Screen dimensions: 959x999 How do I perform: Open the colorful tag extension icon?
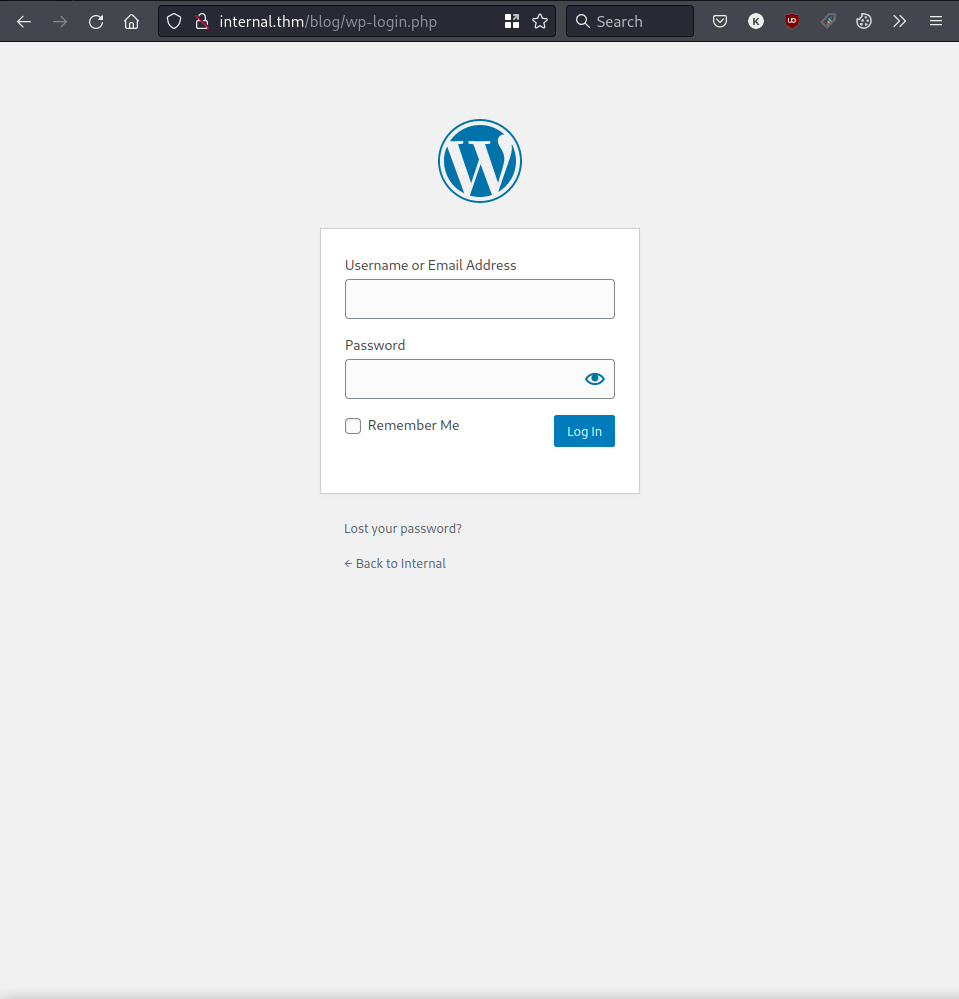pyautogui.click(x=828, y=22)
